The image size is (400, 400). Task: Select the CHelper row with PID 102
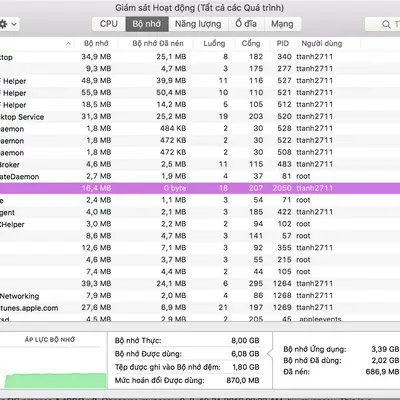200,224
